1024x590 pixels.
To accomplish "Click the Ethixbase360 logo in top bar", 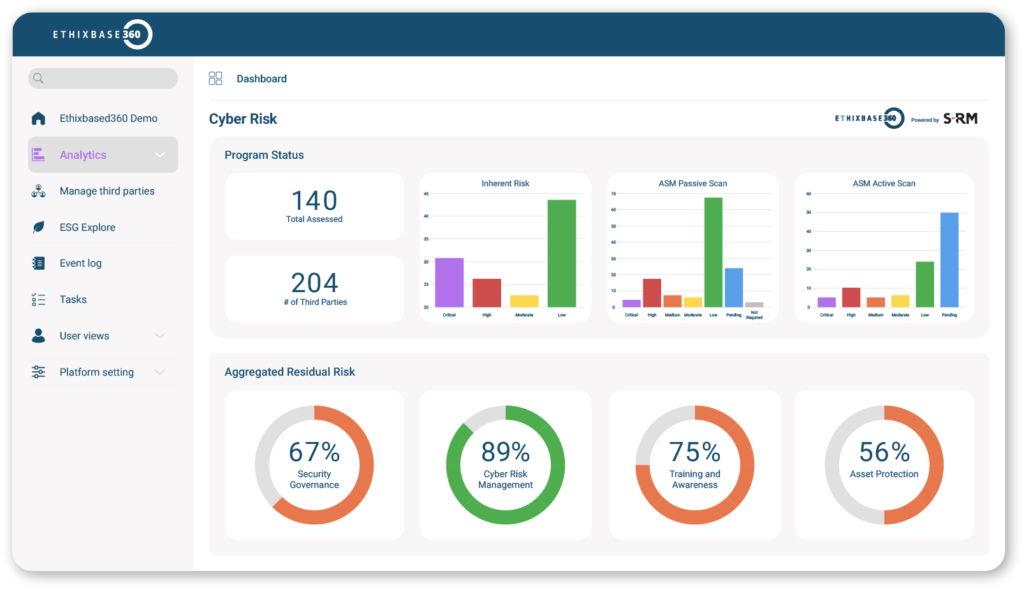I will (x=102, y=35).
